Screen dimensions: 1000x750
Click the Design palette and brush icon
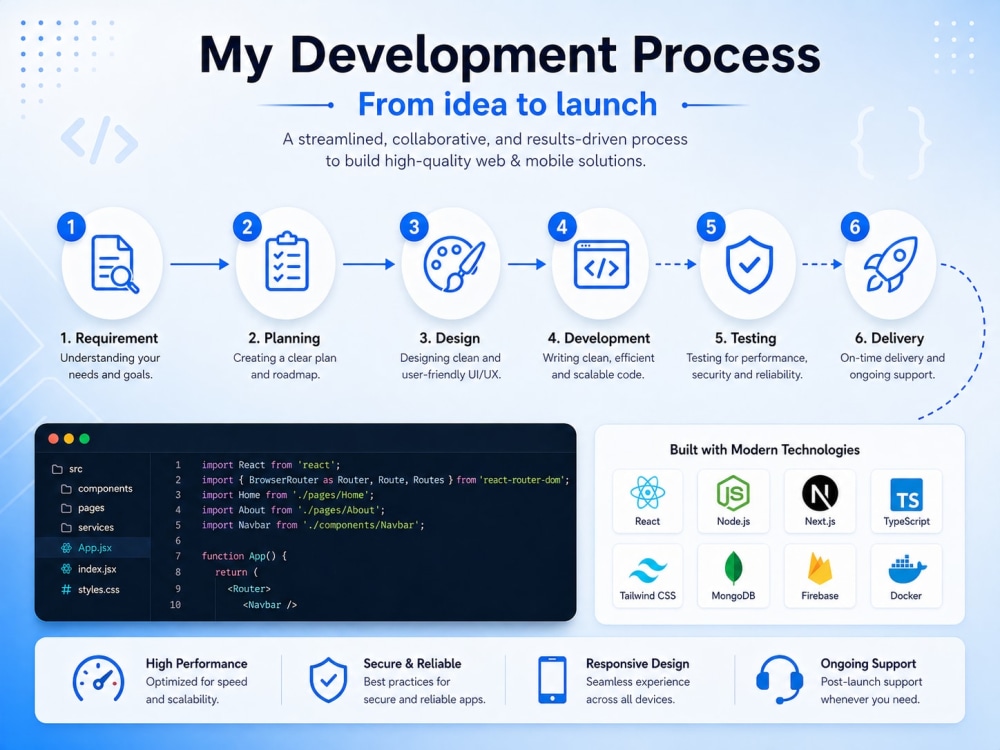click(x=454, y=265)
